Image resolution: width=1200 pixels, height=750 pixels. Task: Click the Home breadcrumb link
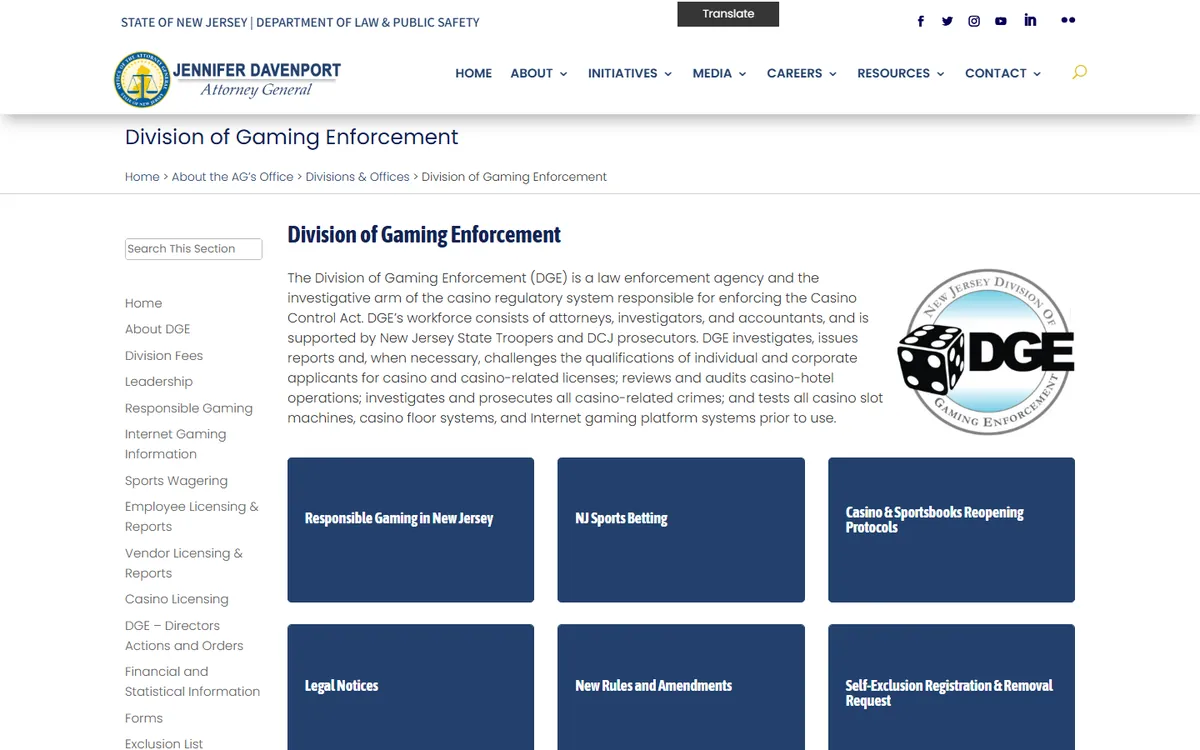pyautogui.click(x=142, y=177)
